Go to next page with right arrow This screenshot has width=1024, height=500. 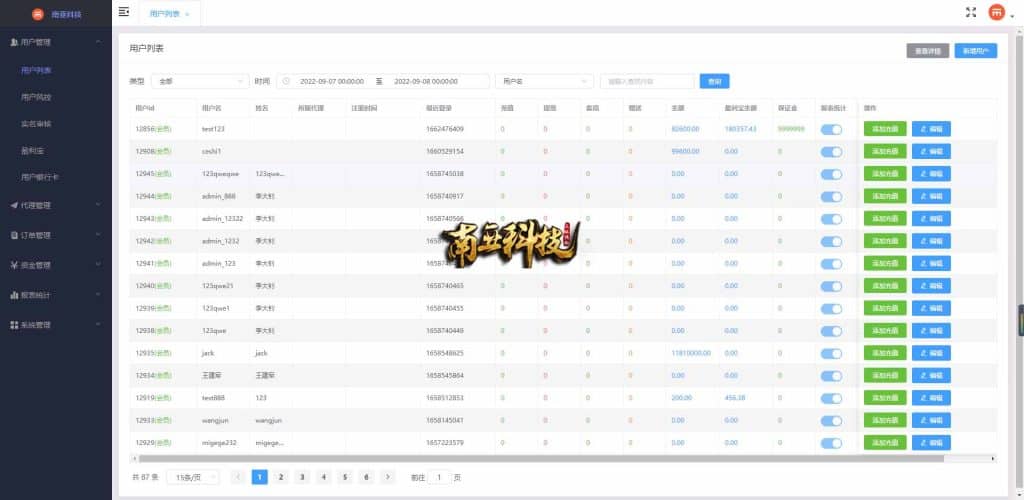[x=388, y=477]
